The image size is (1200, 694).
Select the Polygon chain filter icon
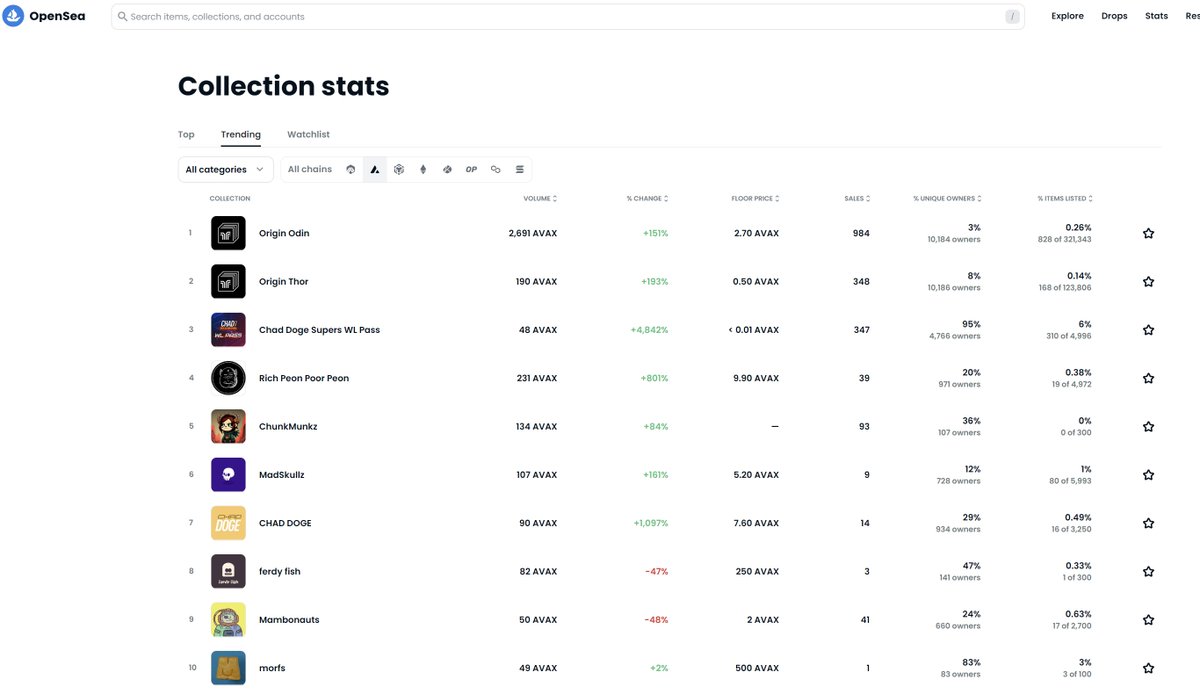(x=495, y=170)
